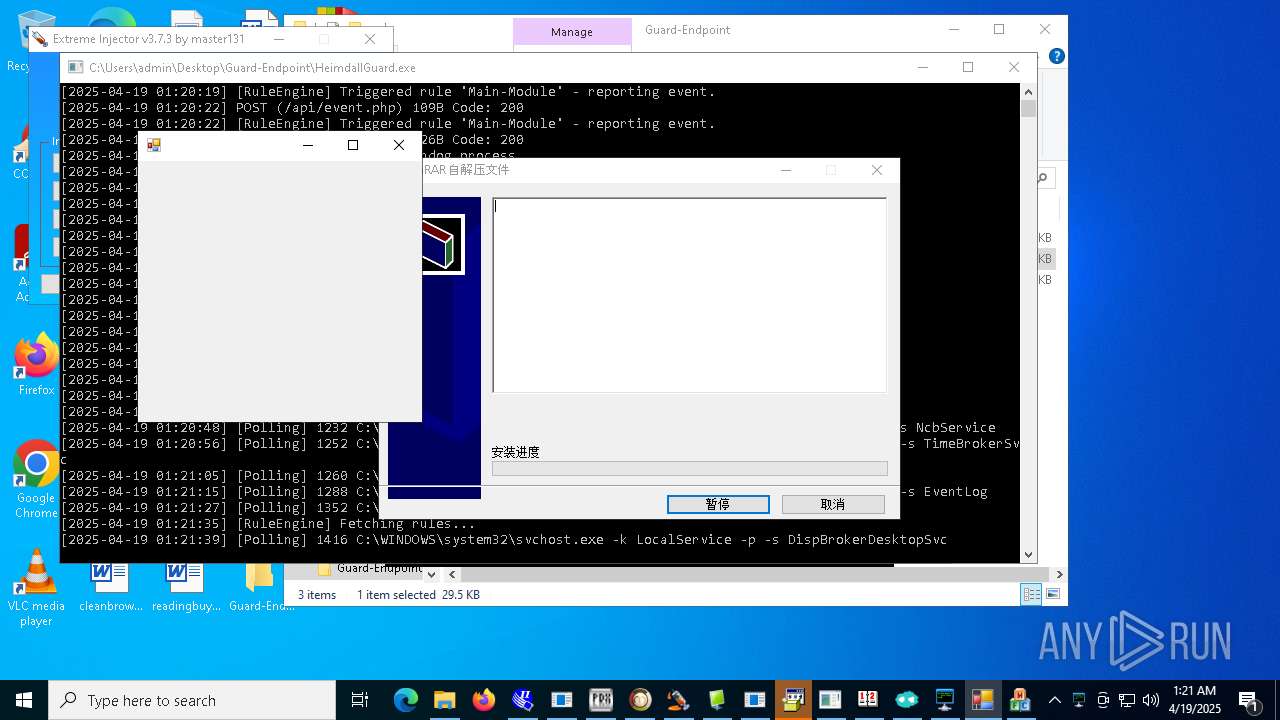Maximize the Guard-Endpoint File Explorer window
The image size is (1280, 720).
tap(999, 30)
